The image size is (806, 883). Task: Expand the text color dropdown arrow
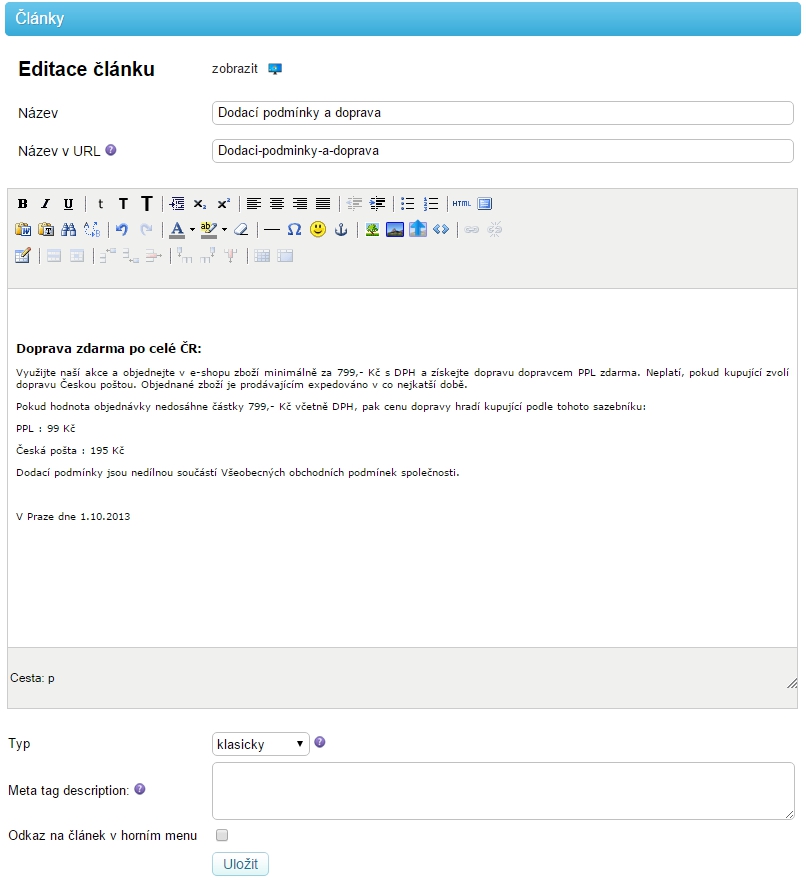coord(192,229)
